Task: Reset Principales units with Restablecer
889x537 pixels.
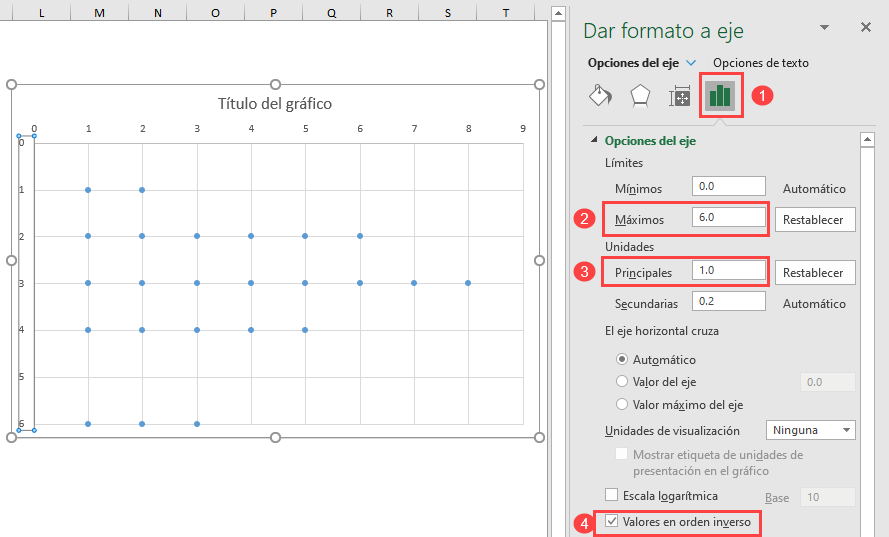Action: coord(815,273)
